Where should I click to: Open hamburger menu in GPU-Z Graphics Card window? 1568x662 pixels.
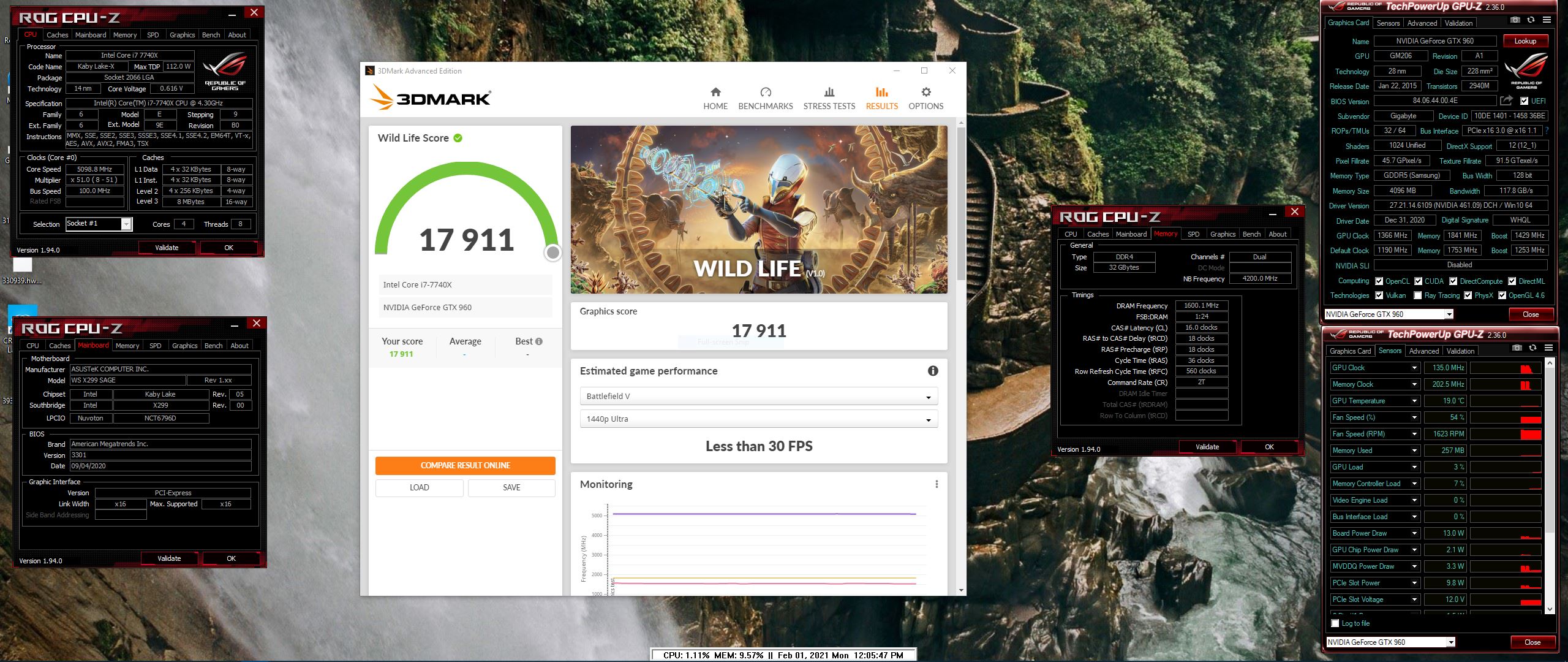1547,20
